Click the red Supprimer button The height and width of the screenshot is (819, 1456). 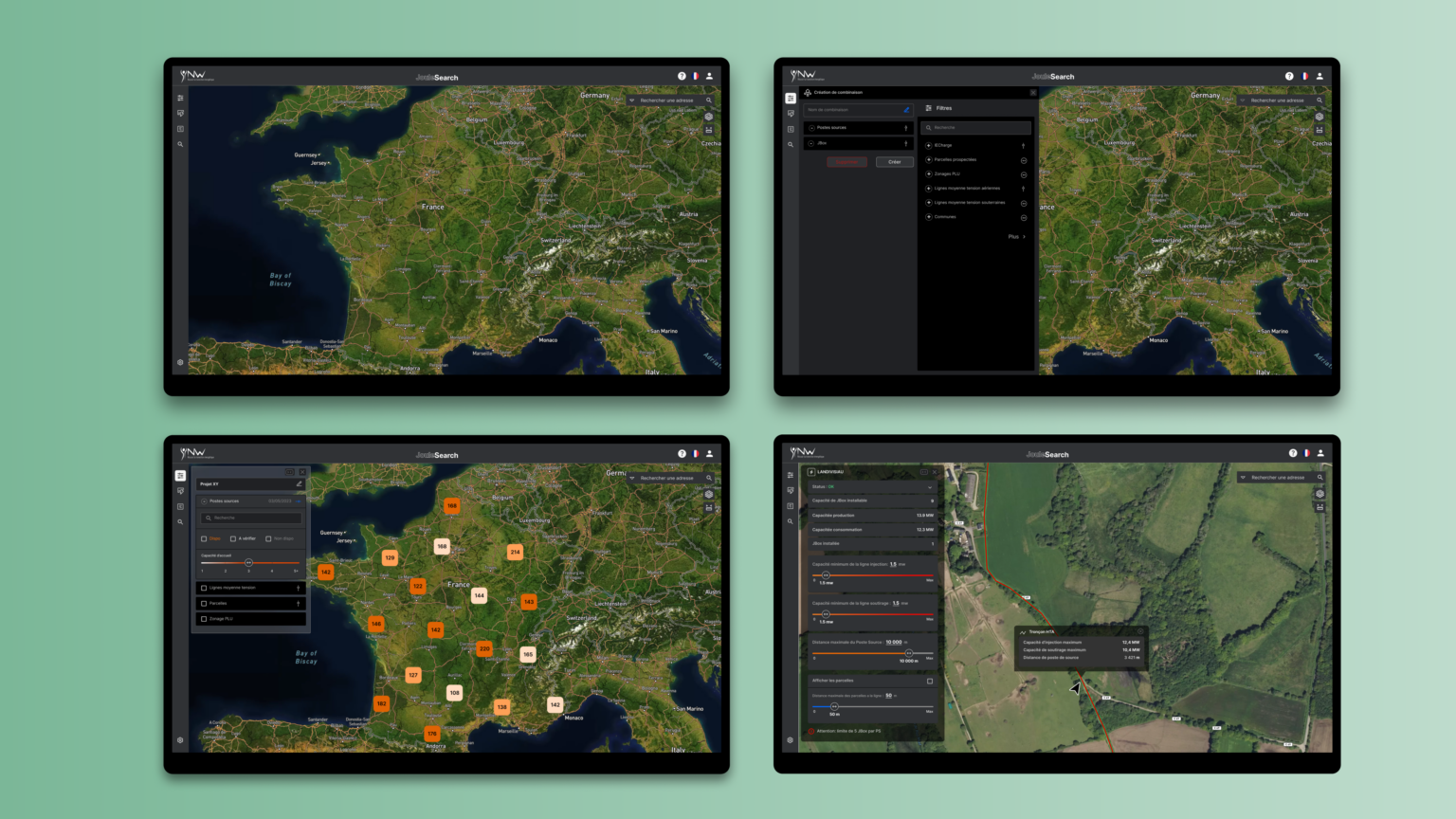(x=846, y=162)
